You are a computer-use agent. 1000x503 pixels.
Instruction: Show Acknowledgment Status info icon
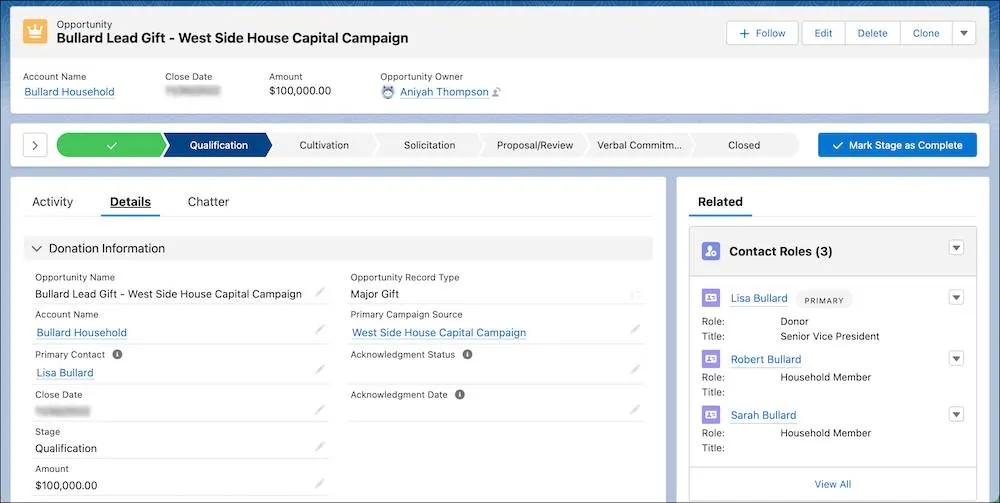(x=467, y=354)
